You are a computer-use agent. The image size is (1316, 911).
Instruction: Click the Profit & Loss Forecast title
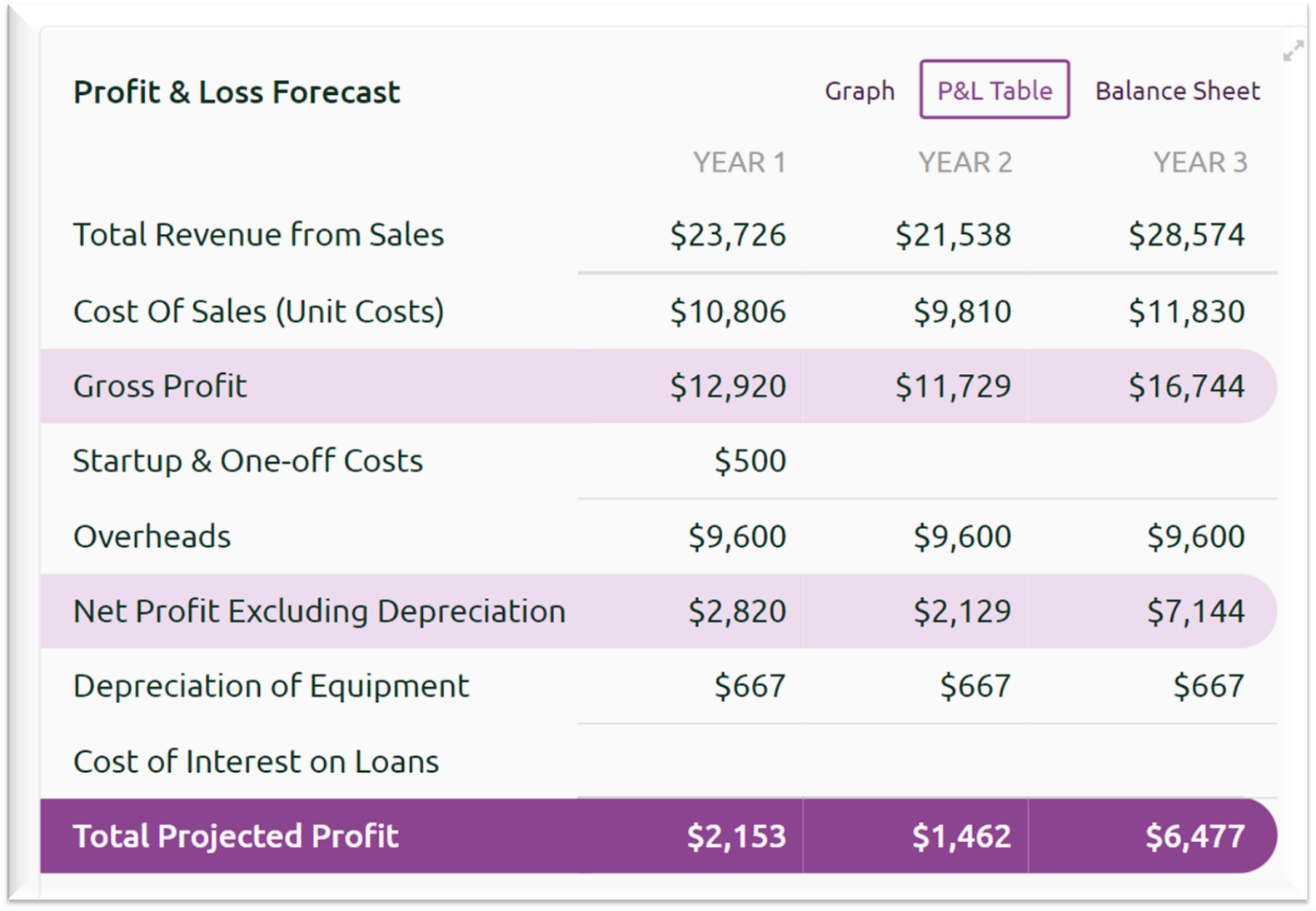click(237, 92)
